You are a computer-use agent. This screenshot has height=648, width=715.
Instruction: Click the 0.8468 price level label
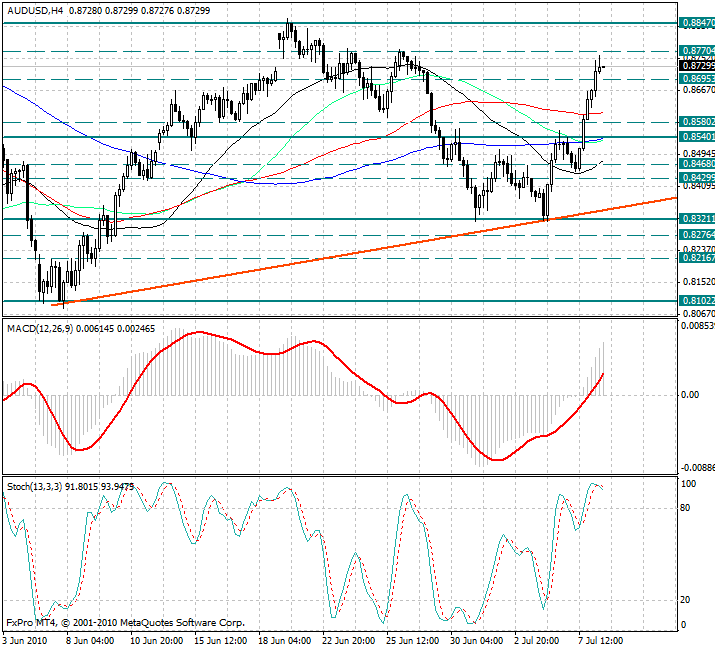click(697, 164)
